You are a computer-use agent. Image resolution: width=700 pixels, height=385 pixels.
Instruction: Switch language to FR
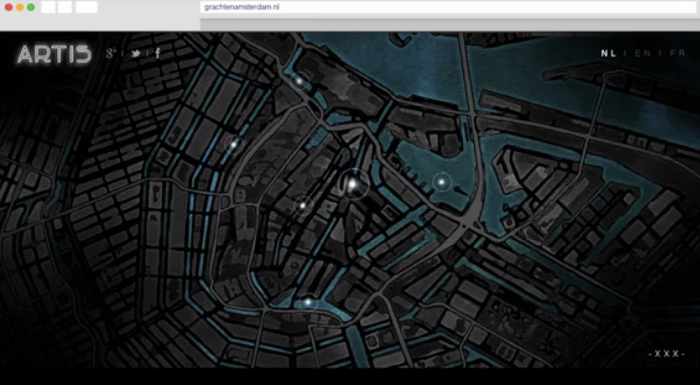pos(677,53)
